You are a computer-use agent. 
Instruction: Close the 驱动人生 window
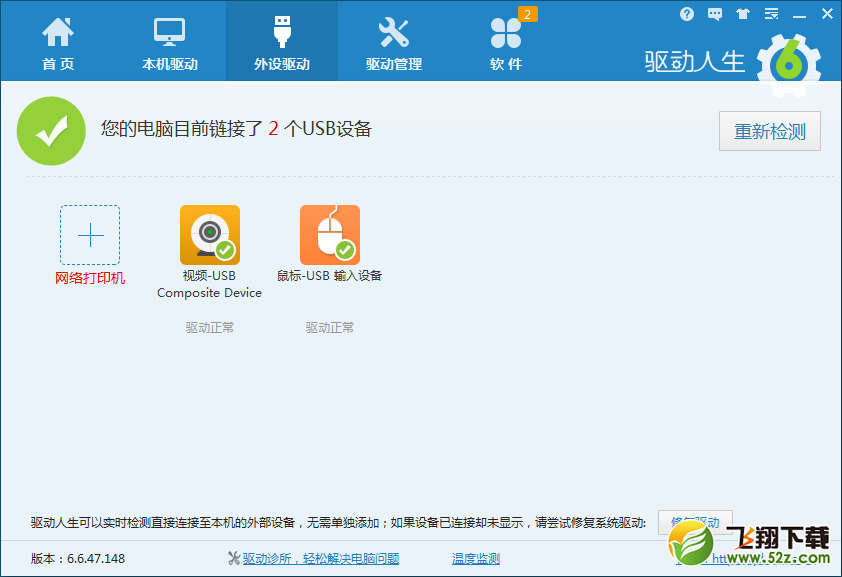coord(827,14)
